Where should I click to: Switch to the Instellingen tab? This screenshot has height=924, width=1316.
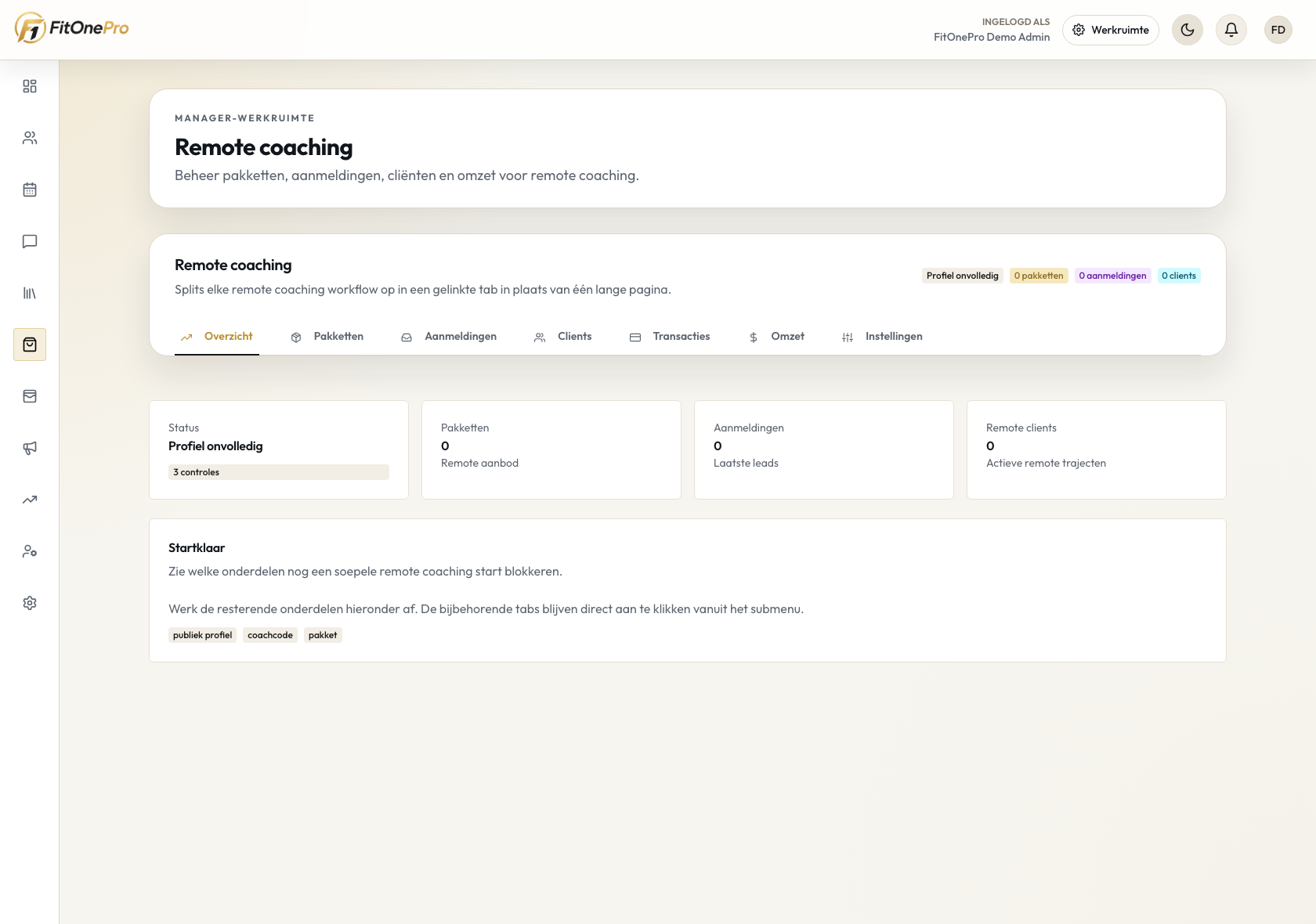[x=882, y=337]
